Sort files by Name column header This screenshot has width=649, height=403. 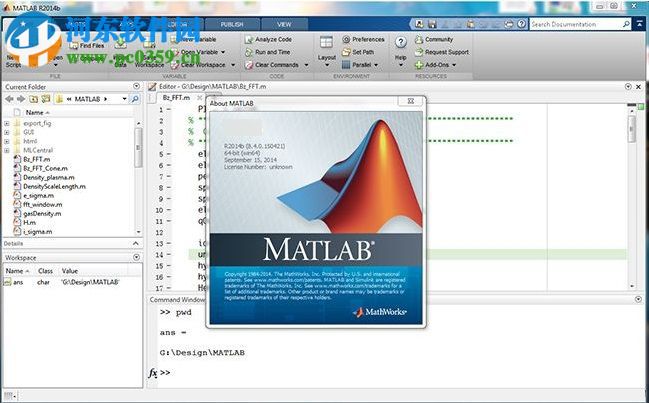pyautogui.click(x=37, y=113)
